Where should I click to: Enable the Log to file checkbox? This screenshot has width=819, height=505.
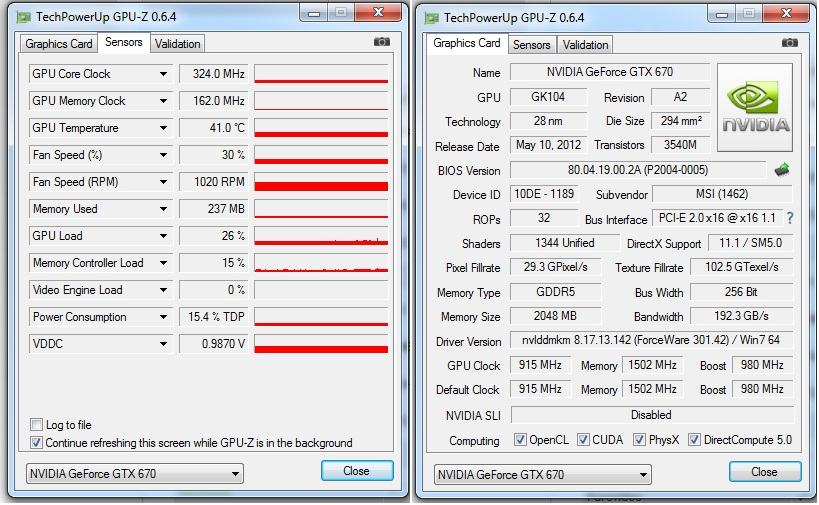(x=36, y=424)
